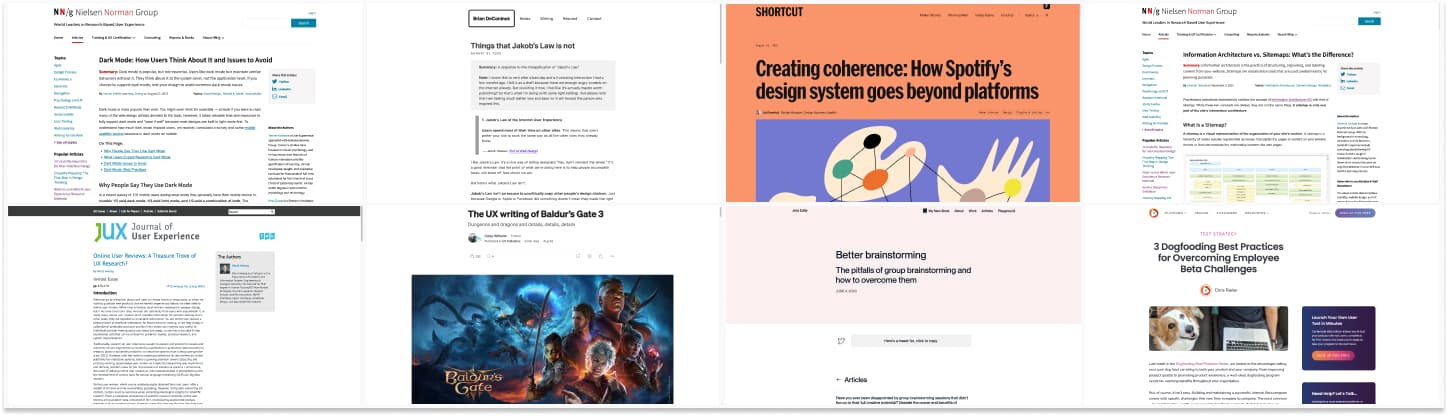The width and height of the screenshot is (1448, 416).
Task: Click the back arrow beside Articles heading
Action: point(838,380)
